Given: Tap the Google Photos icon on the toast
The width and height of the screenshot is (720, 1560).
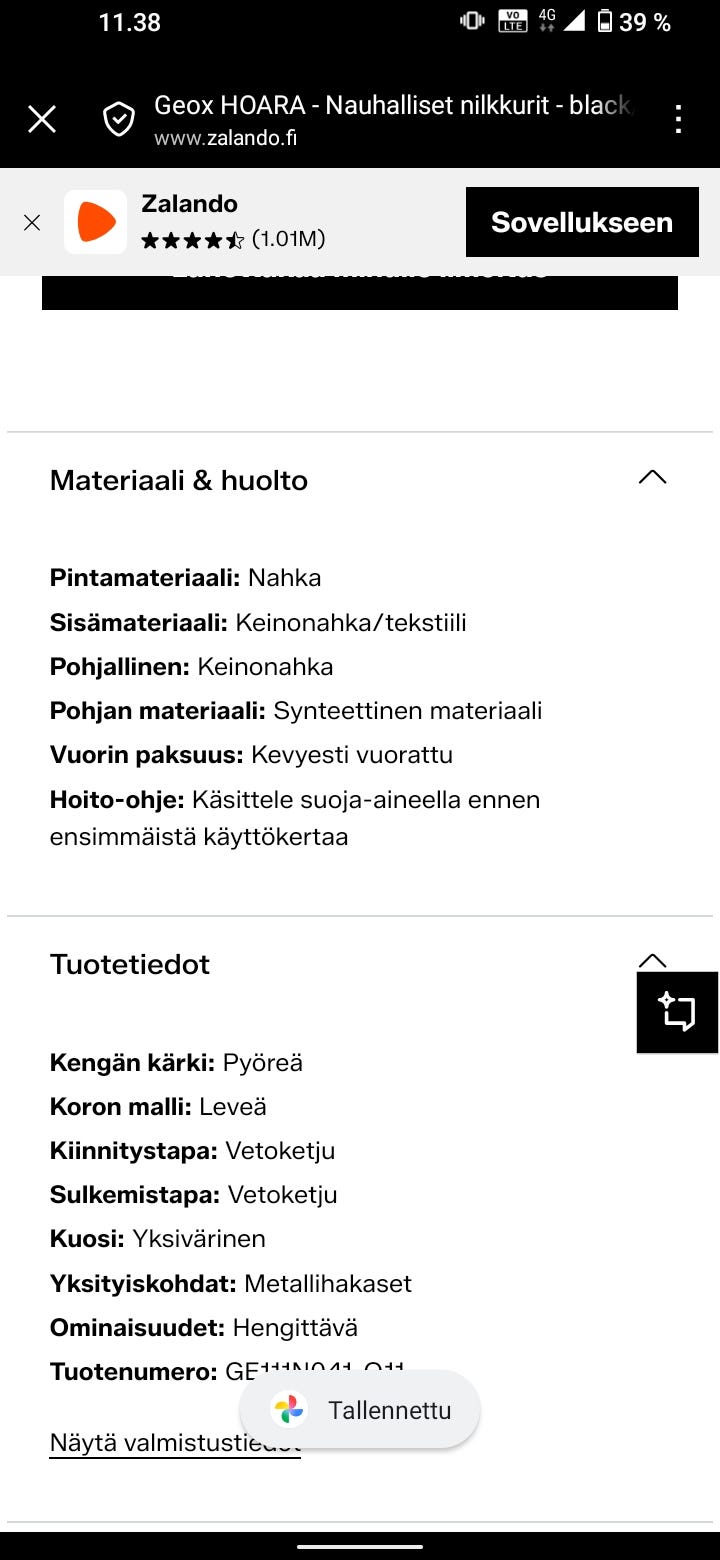Looking at the screenshot, I should click(289, 1409).
